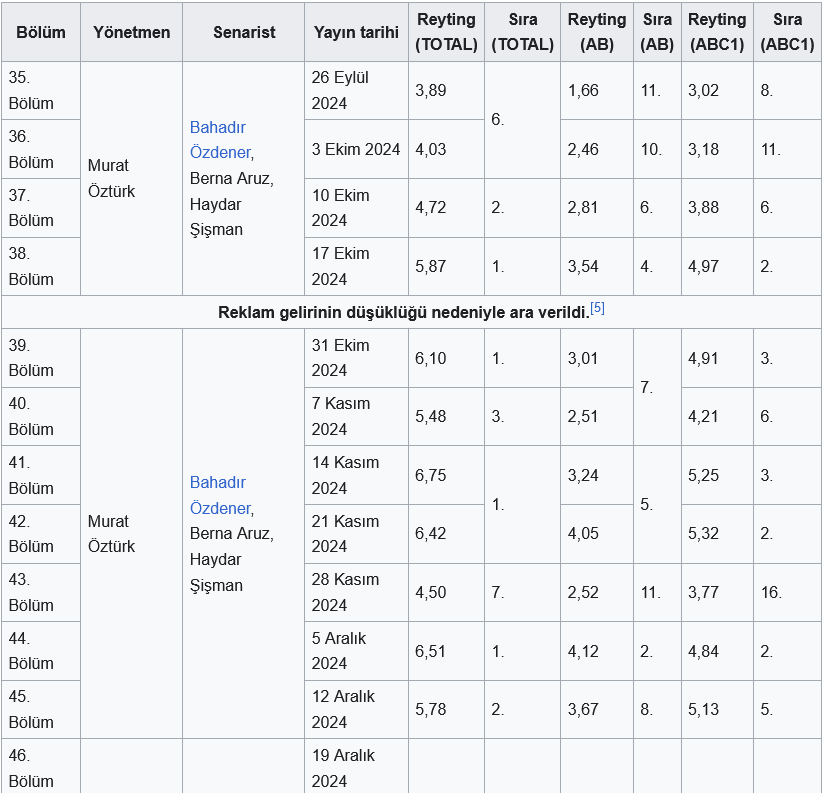826x793 pixels.
Task: Click the 4,12 AB rating cell
Action: [x=597, y=651]
